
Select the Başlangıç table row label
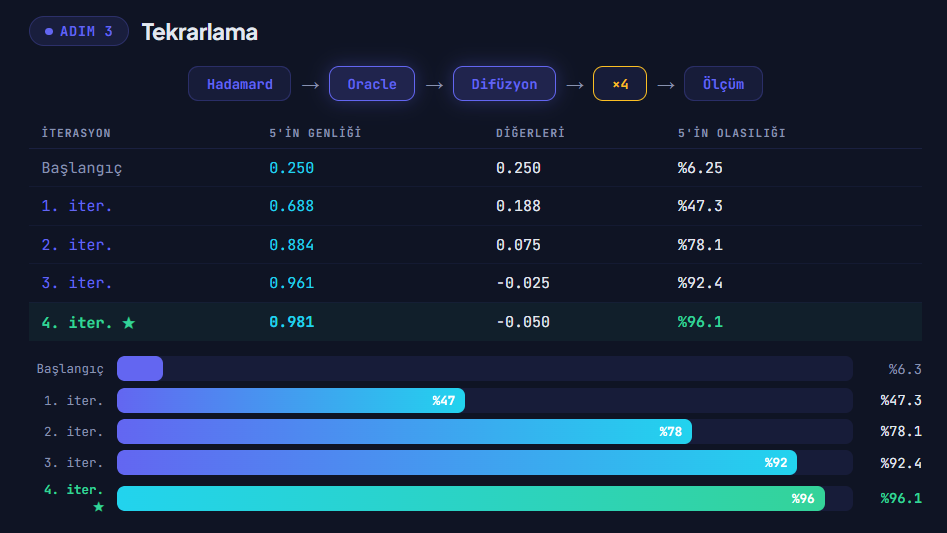click(x=82, y=168)
